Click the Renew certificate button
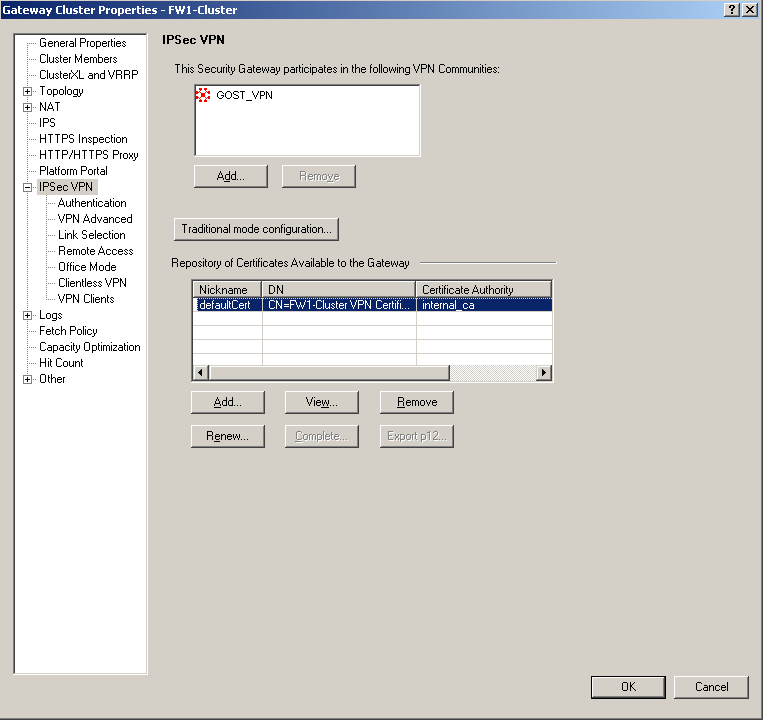 228,436
